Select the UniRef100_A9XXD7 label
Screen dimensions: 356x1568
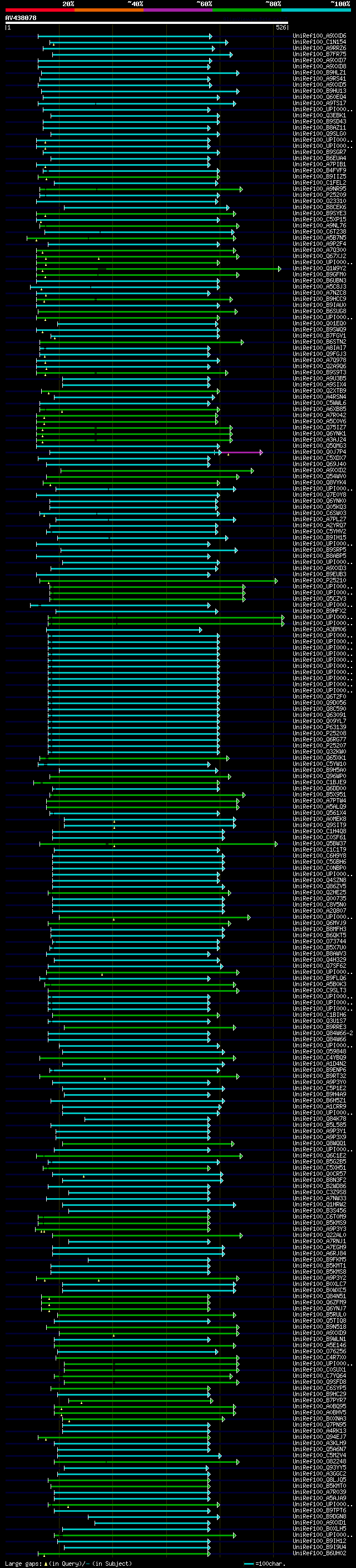(319, 60)
